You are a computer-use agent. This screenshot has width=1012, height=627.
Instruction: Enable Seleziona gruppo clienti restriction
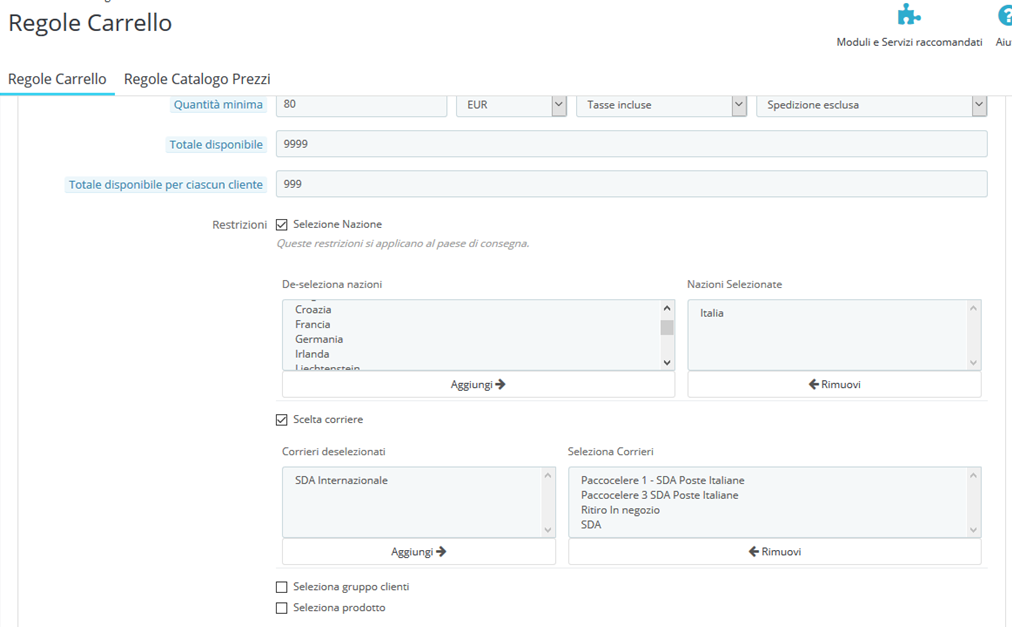(x=282, y=587)
